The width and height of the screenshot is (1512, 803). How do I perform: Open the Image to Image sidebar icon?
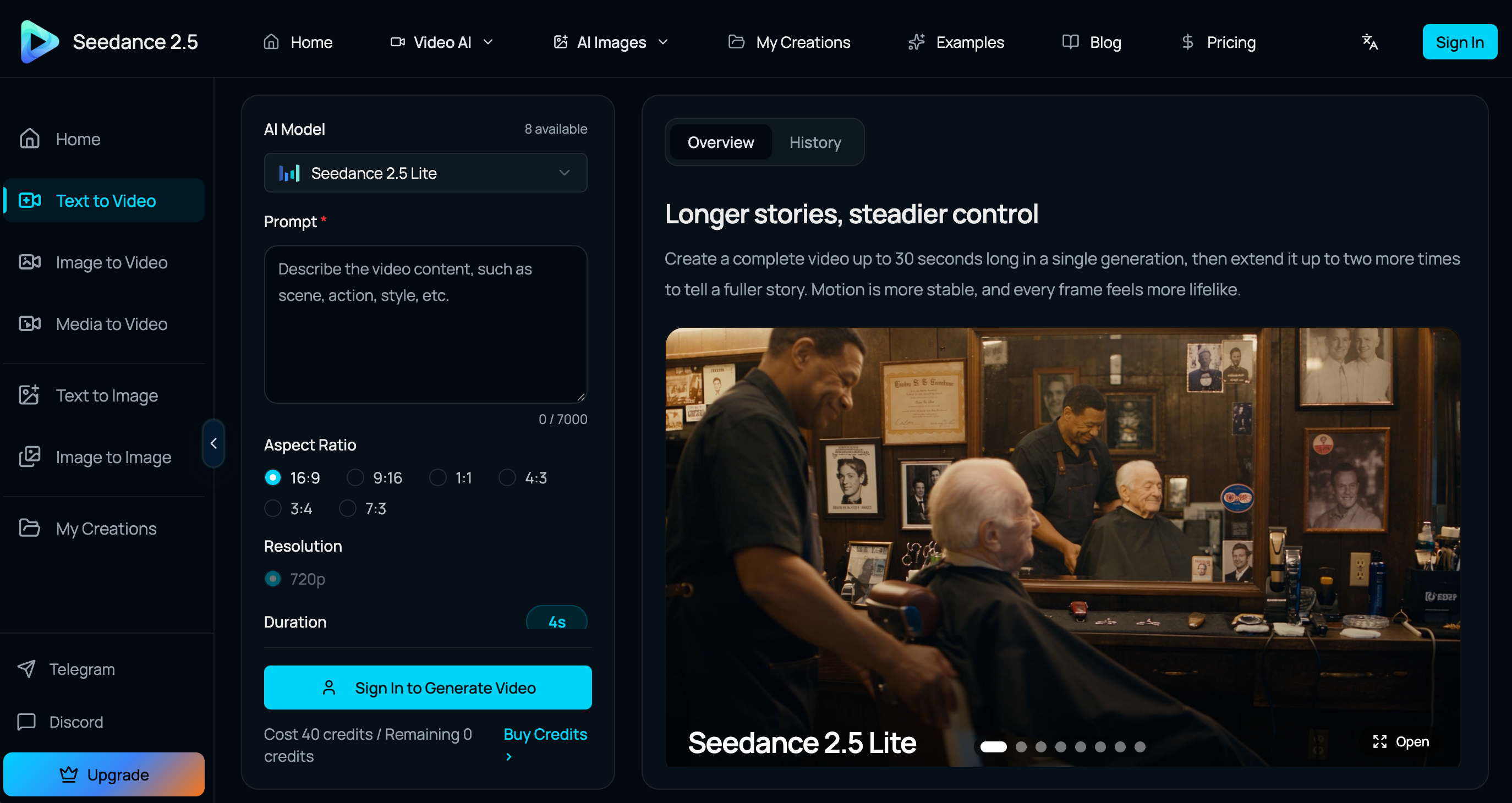click(29, 457)
